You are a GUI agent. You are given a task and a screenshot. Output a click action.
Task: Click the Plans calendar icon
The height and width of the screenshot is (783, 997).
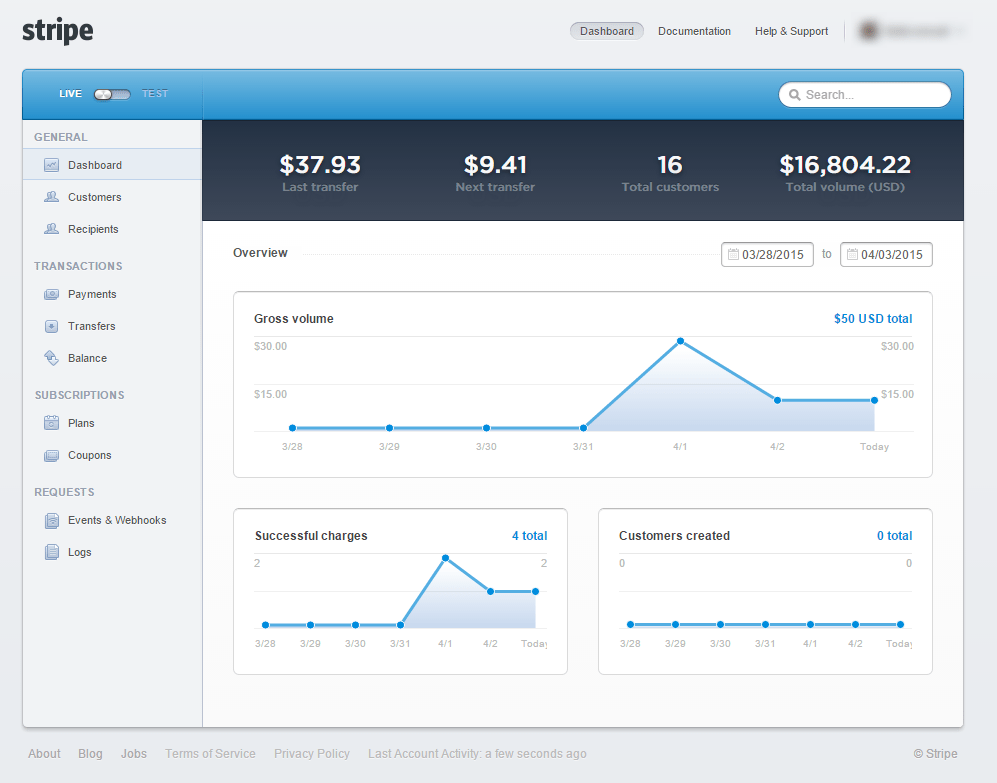click(52, 423)
